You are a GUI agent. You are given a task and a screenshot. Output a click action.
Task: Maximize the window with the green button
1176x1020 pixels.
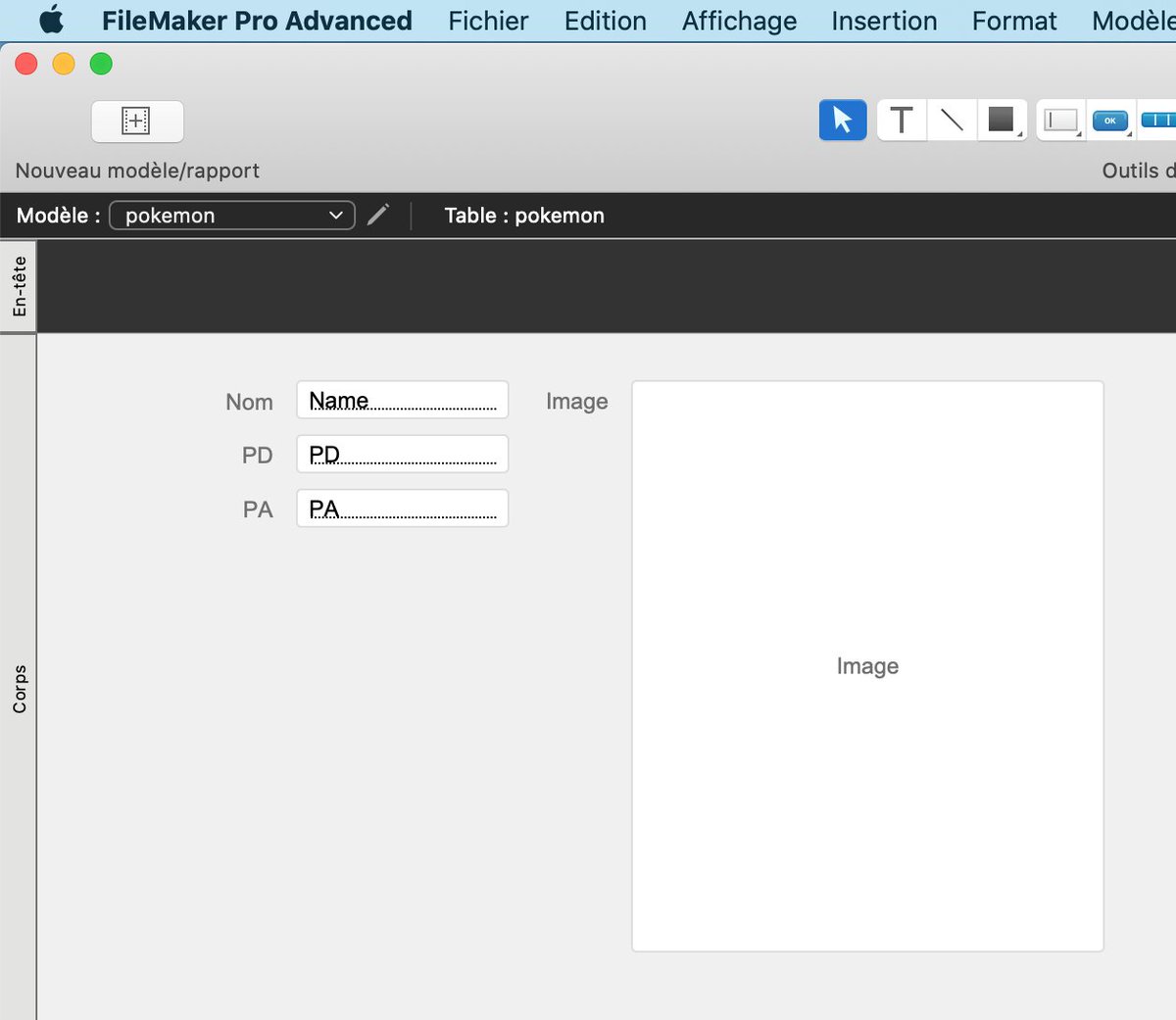tap(101, 64)
